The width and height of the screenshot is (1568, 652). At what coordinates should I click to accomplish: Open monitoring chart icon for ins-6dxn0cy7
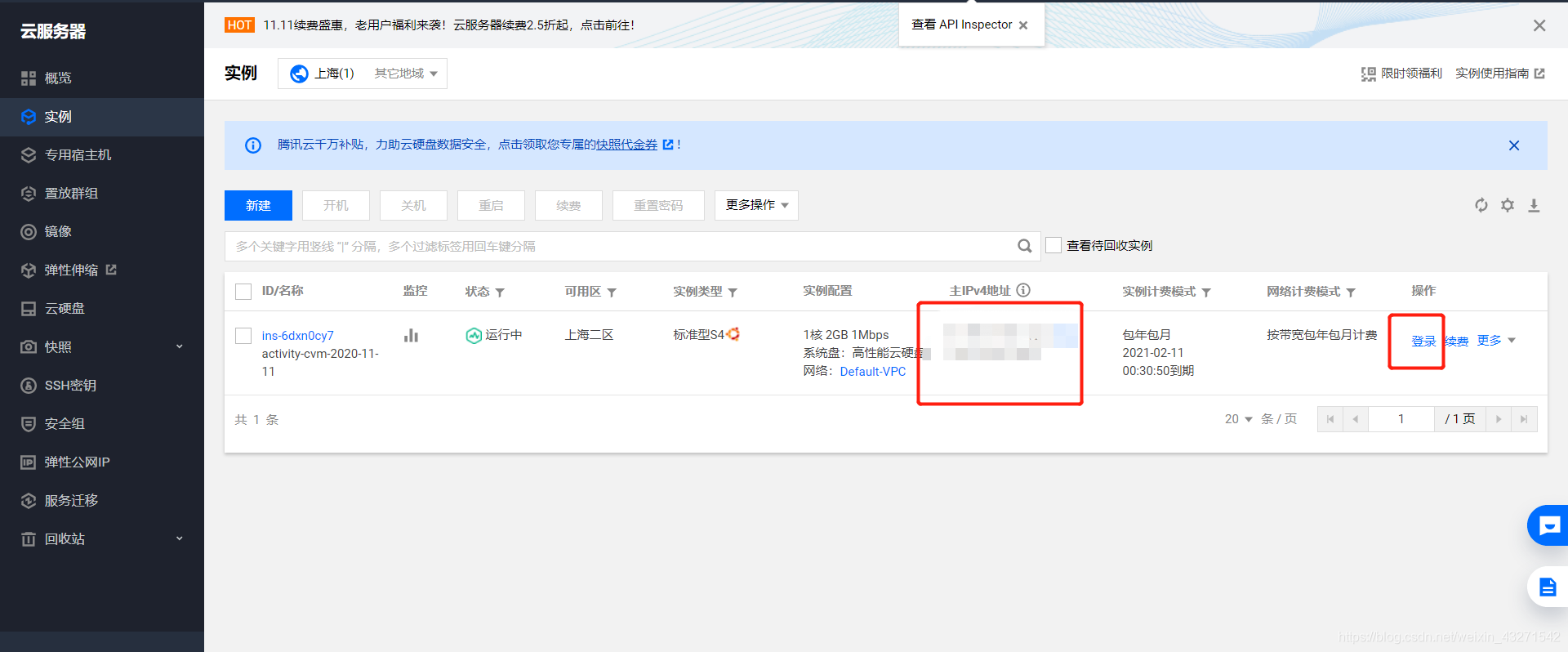(x=412, y=335)
